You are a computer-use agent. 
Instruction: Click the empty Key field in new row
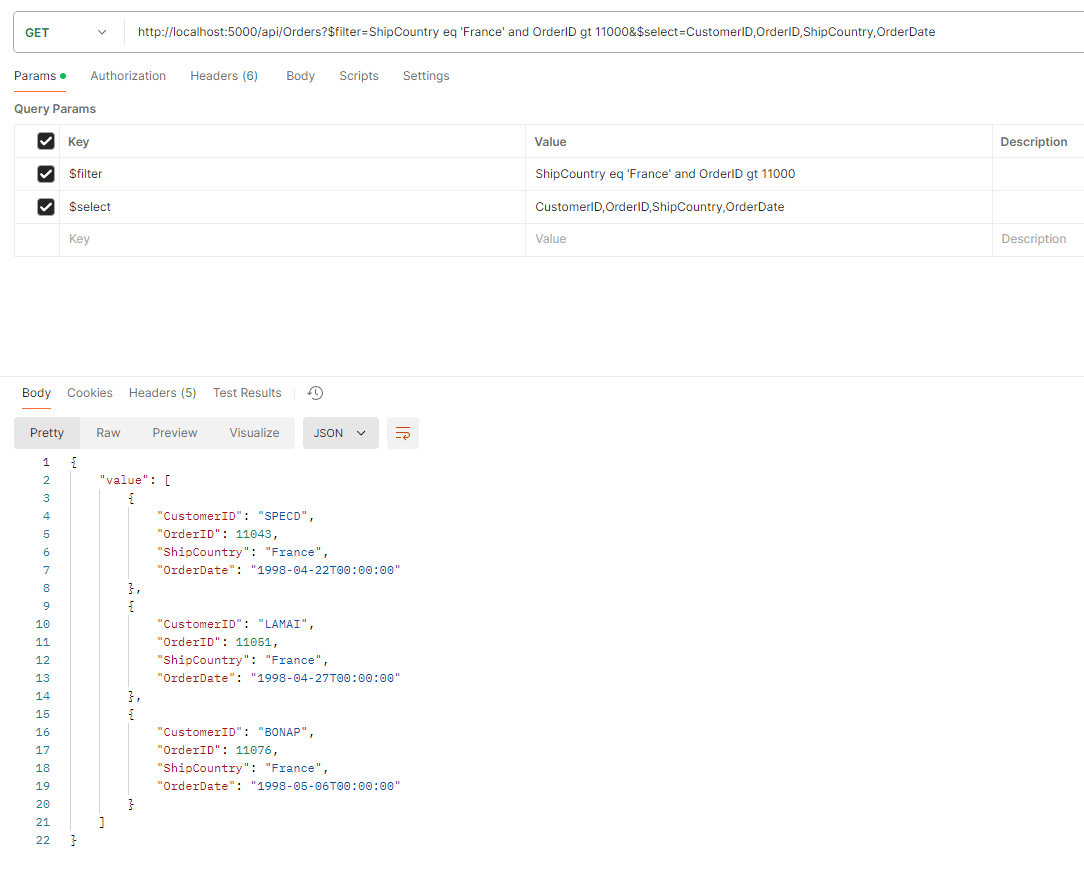click(290, 239)
